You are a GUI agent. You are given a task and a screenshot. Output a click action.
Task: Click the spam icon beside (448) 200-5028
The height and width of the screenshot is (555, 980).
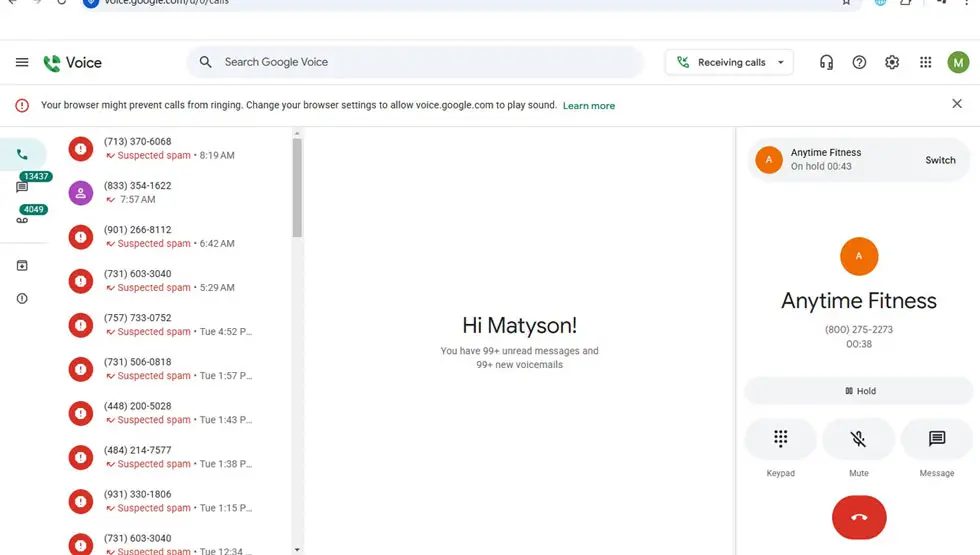(x=81, y=413)
